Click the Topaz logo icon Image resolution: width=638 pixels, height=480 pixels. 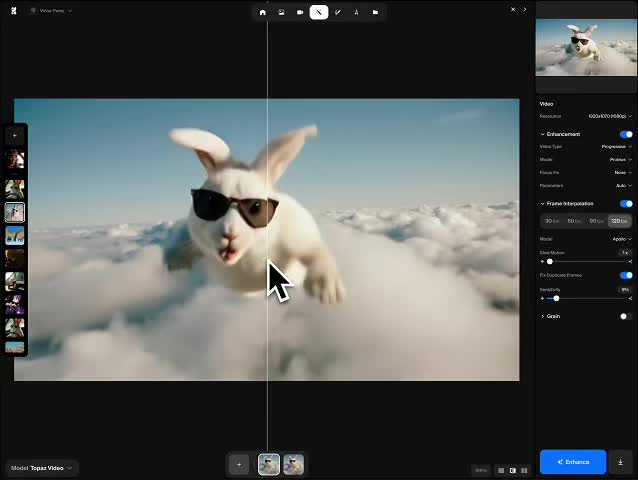(14, 11)
